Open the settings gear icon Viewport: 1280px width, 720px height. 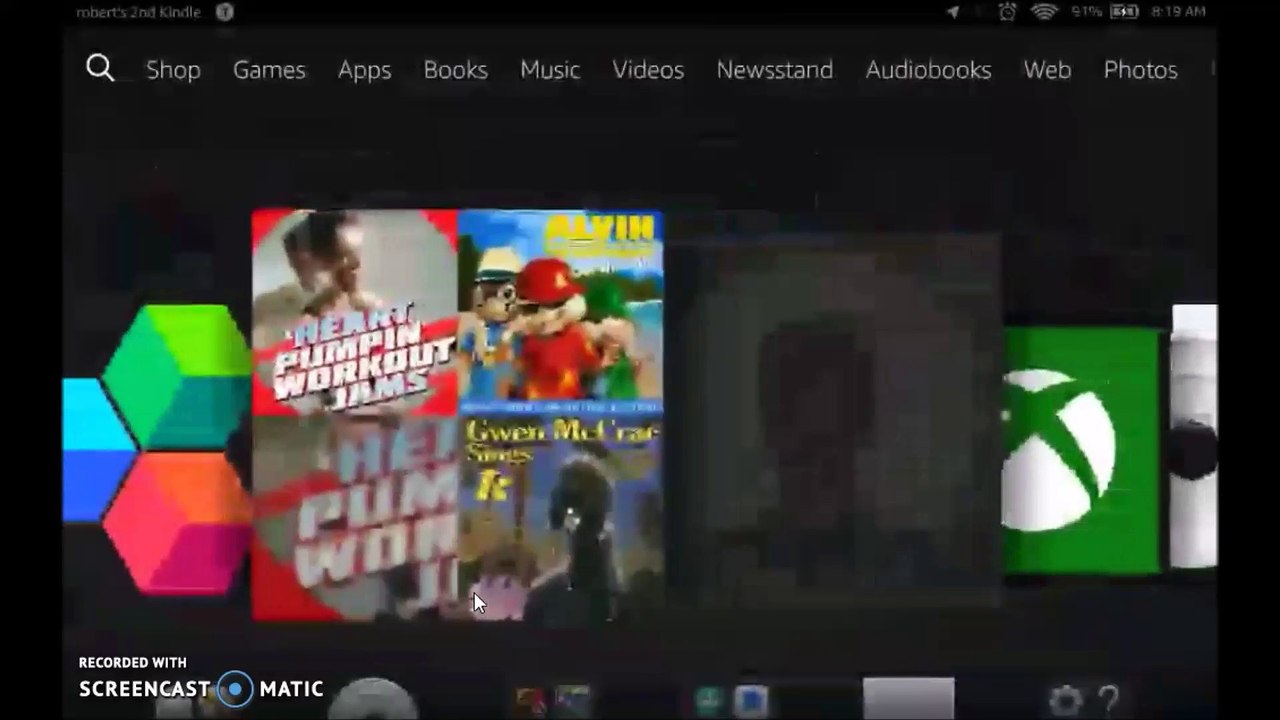(x=1065, y=699)
